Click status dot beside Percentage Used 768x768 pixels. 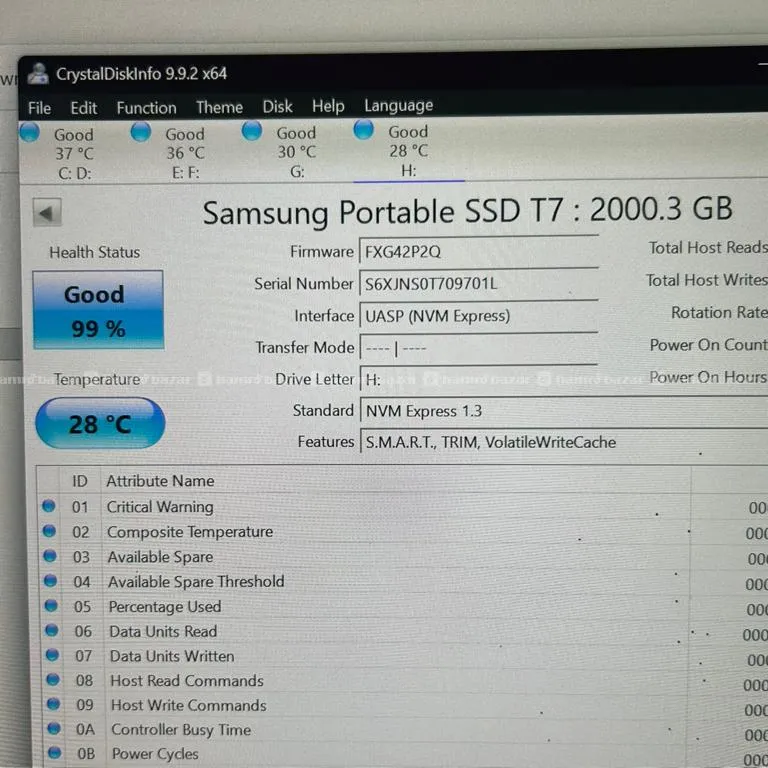[x=51, y=605]
